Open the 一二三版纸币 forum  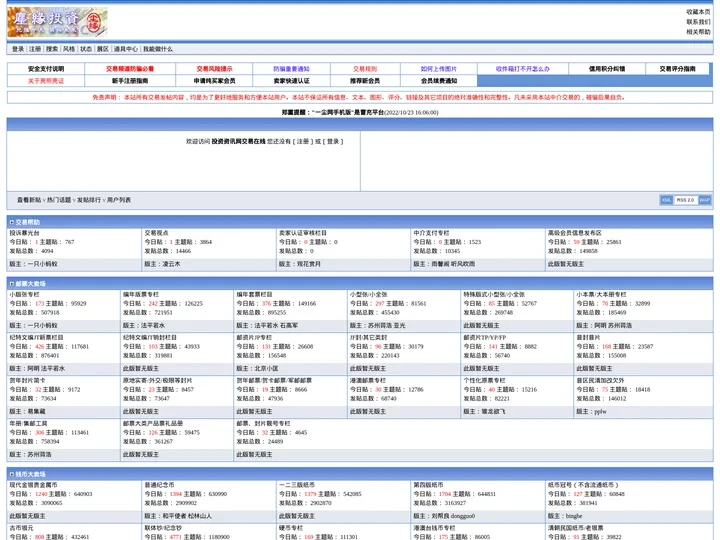click(297, 485)
